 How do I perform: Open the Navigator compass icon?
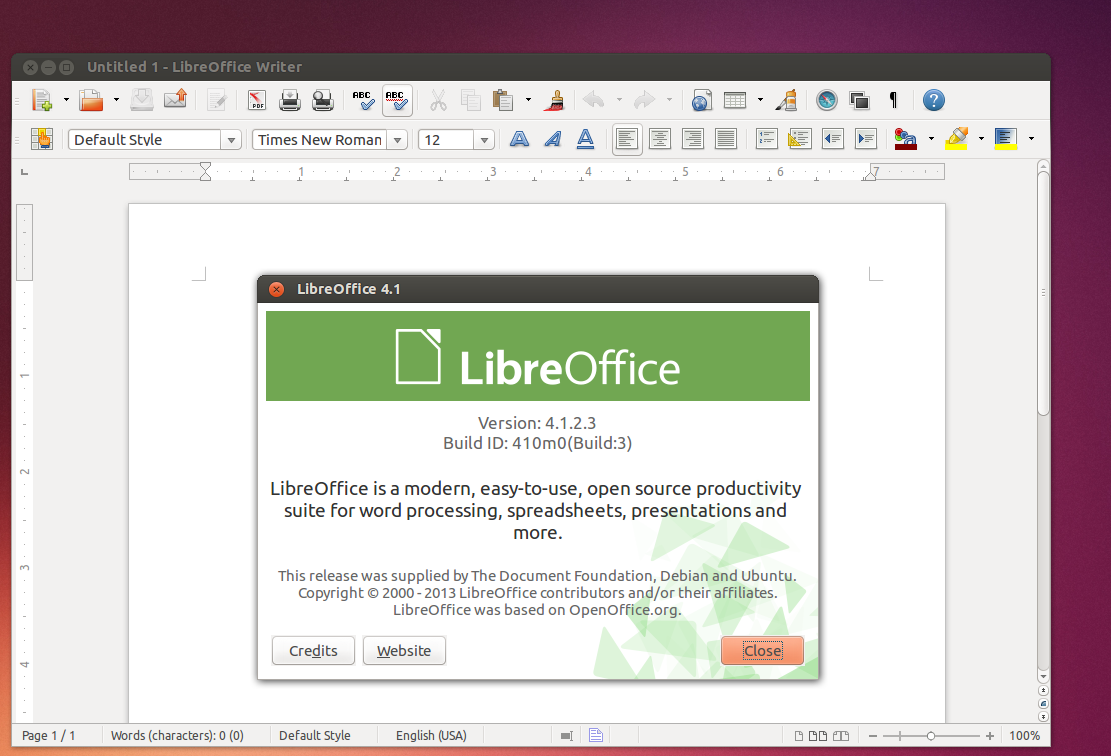click(827, 100)
